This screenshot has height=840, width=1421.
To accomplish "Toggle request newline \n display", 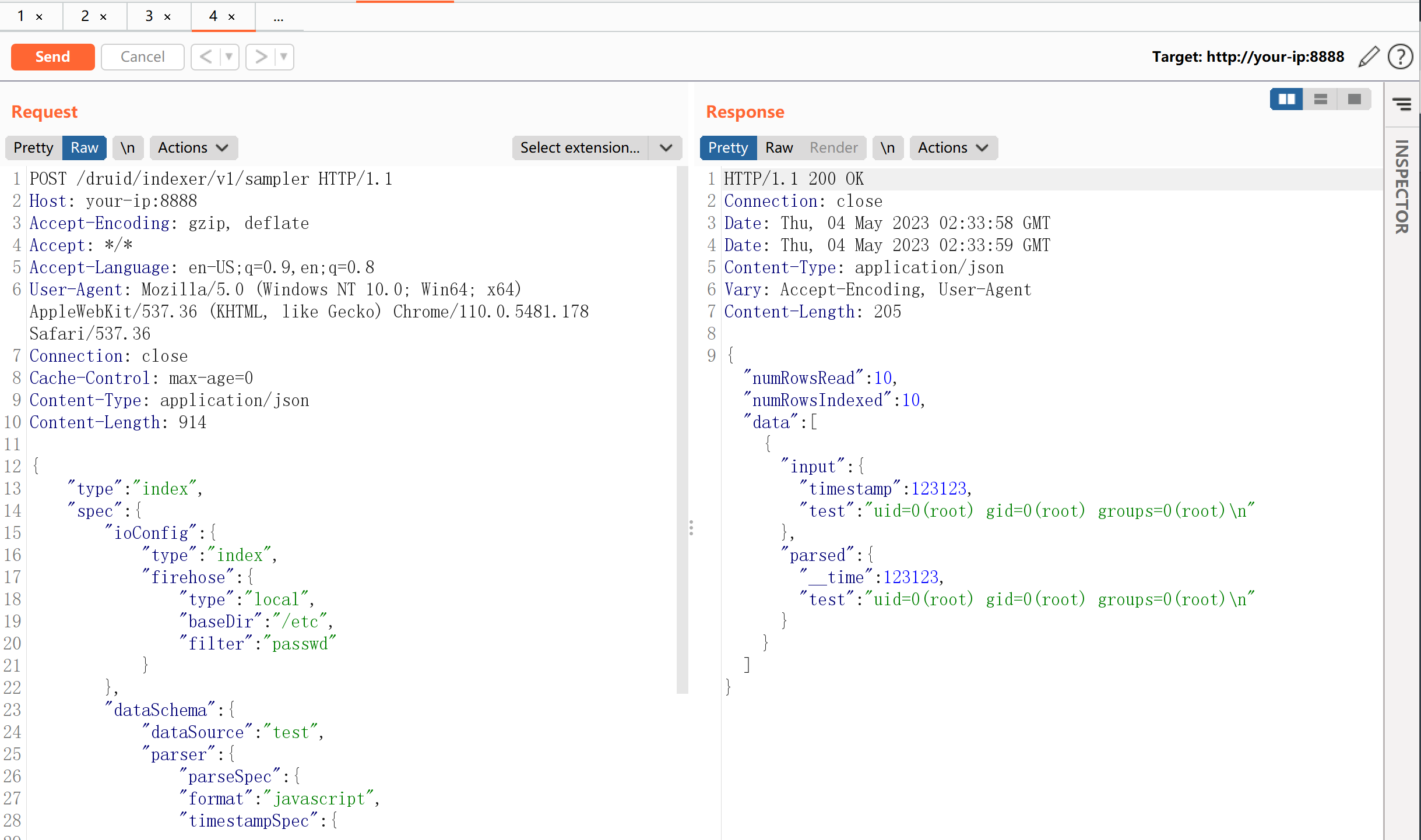I will coord(128,147).
